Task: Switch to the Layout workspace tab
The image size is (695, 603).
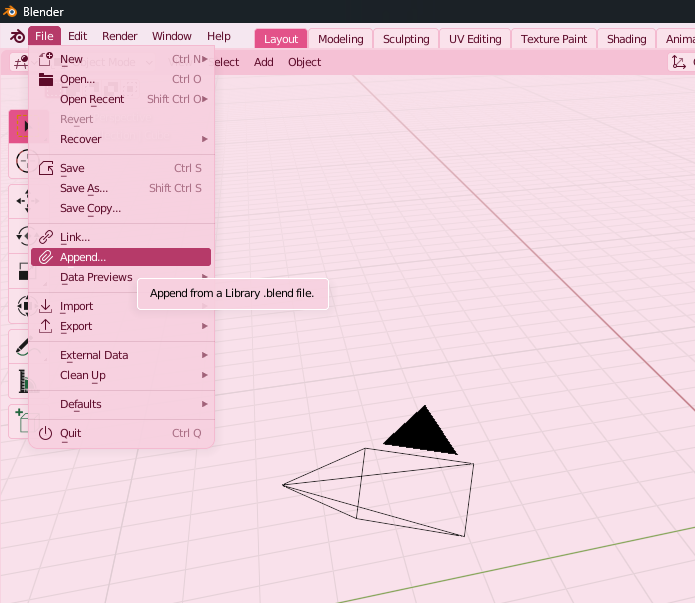Action: [x=281, y=39]
